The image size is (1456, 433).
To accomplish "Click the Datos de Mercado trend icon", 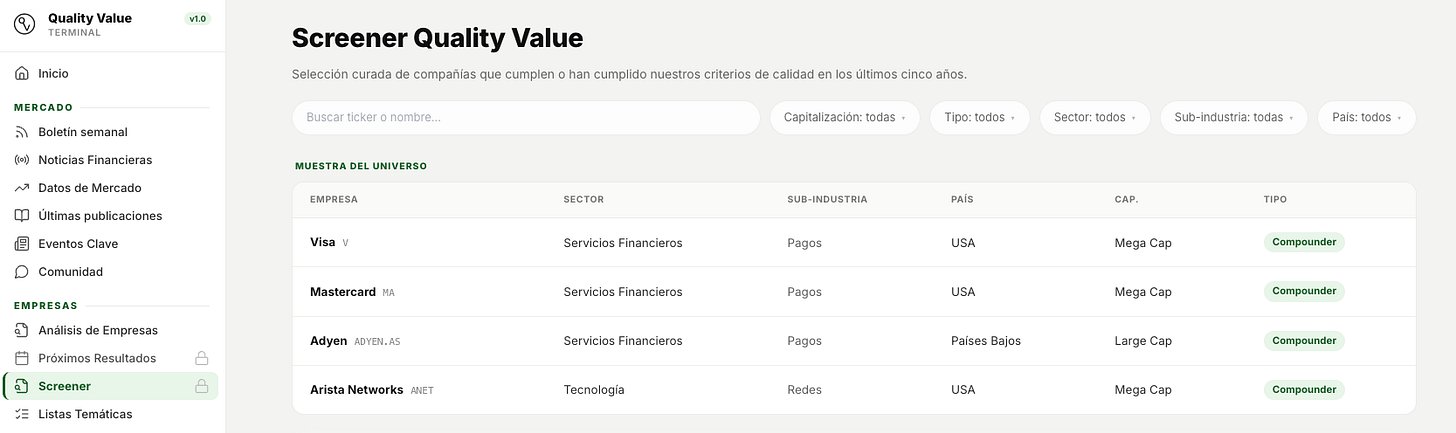I will (22, 188).
